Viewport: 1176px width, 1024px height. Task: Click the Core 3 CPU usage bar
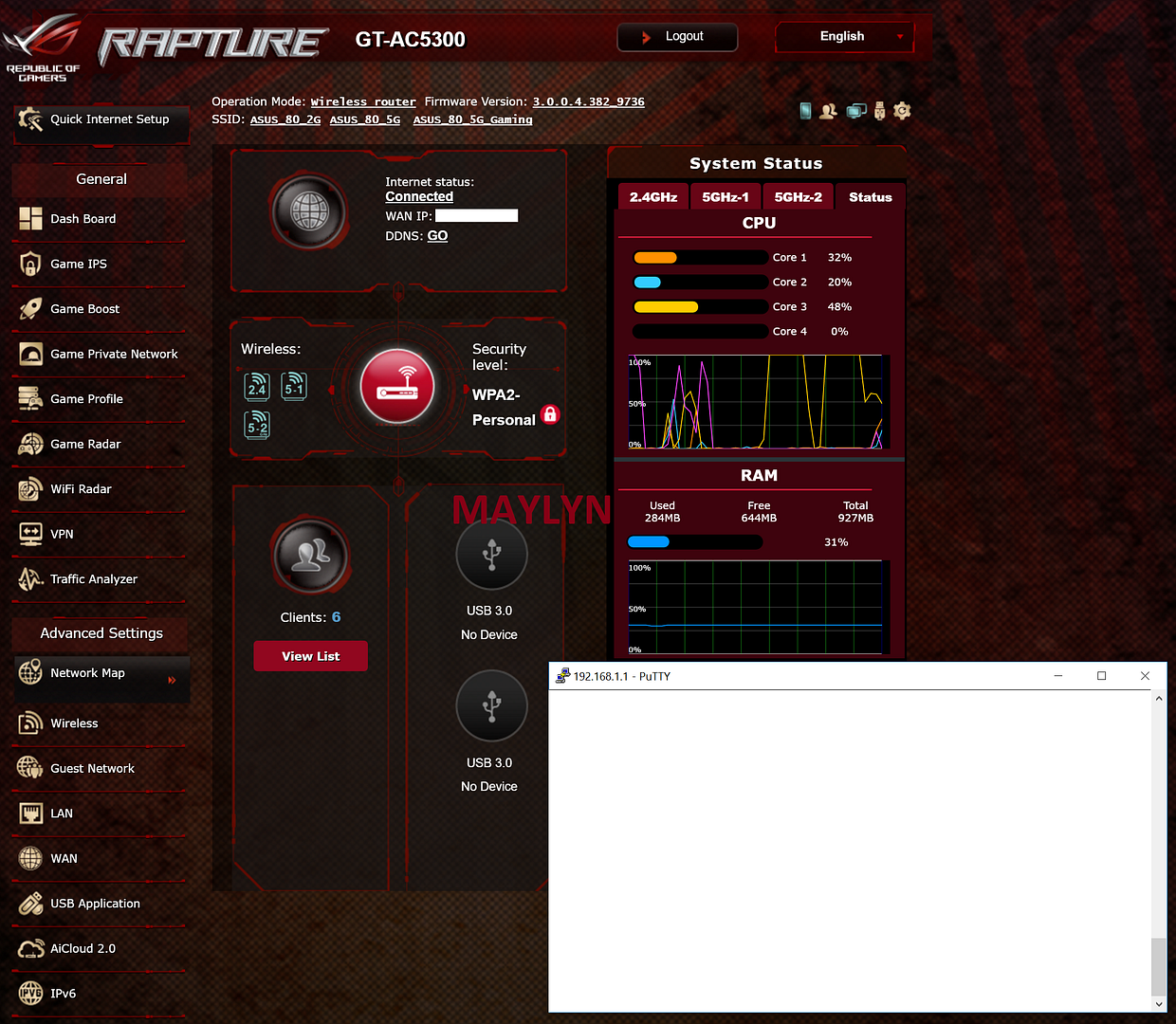point(700,307)
